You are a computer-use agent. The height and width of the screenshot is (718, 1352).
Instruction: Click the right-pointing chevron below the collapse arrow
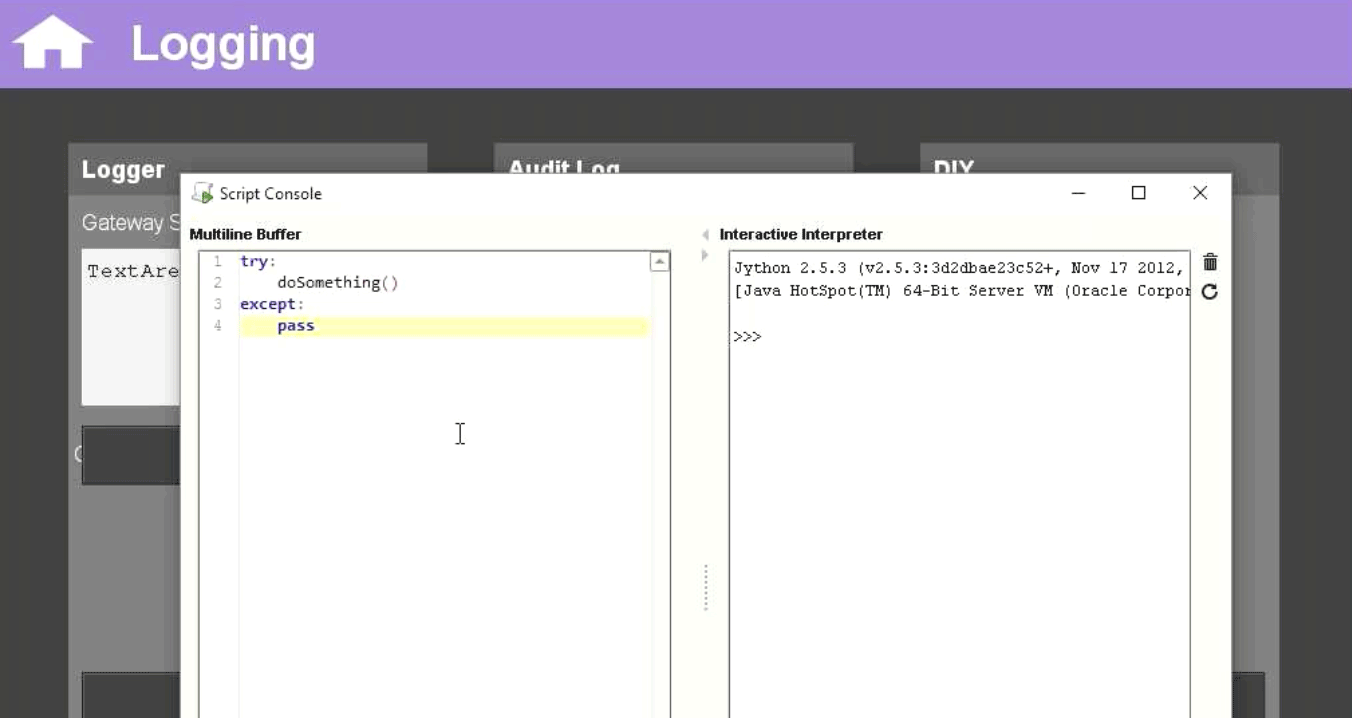pyautogui.click(x=707, y=253)
